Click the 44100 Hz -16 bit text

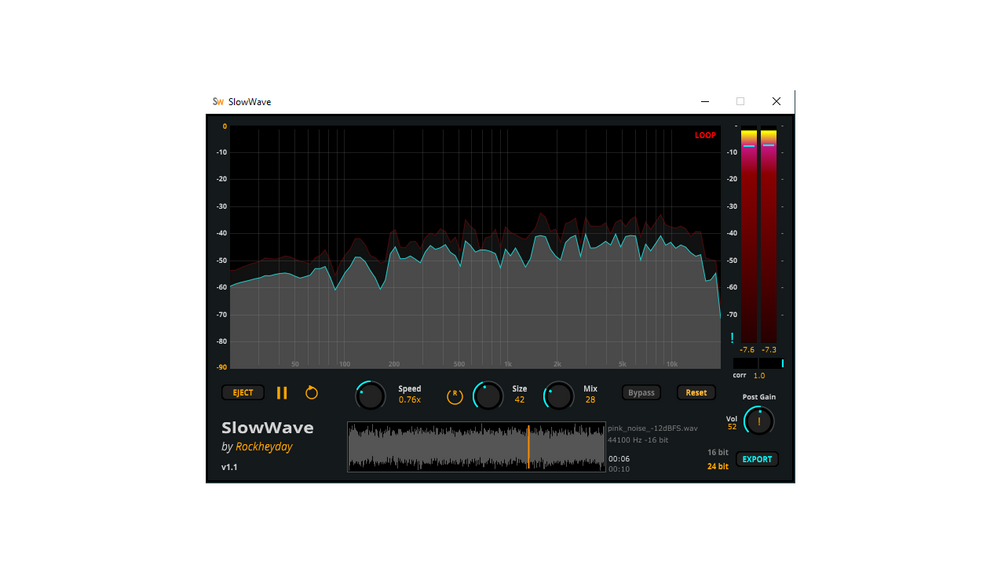pyautogui.click(x=638, y=440)
